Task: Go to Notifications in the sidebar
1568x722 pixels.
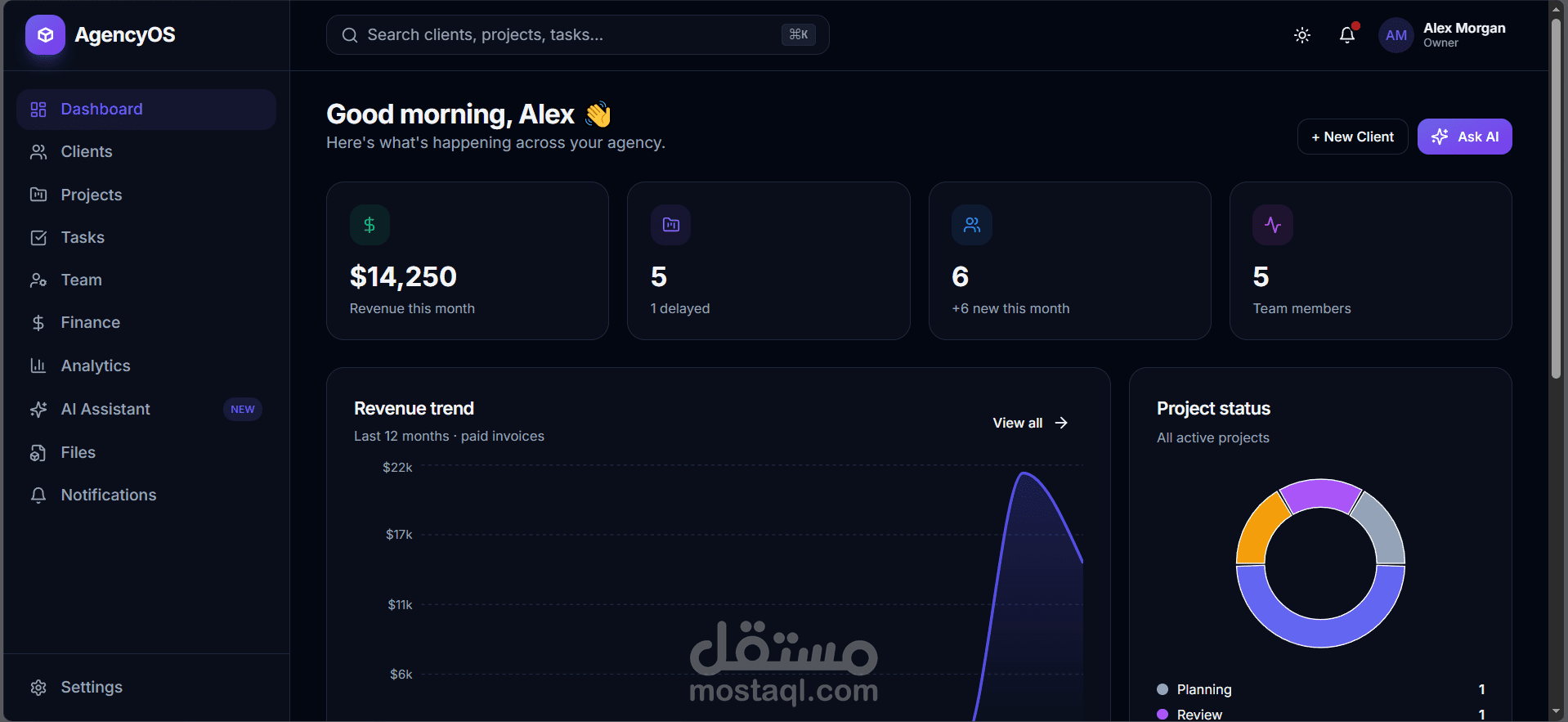Action: tap(146, 496)
